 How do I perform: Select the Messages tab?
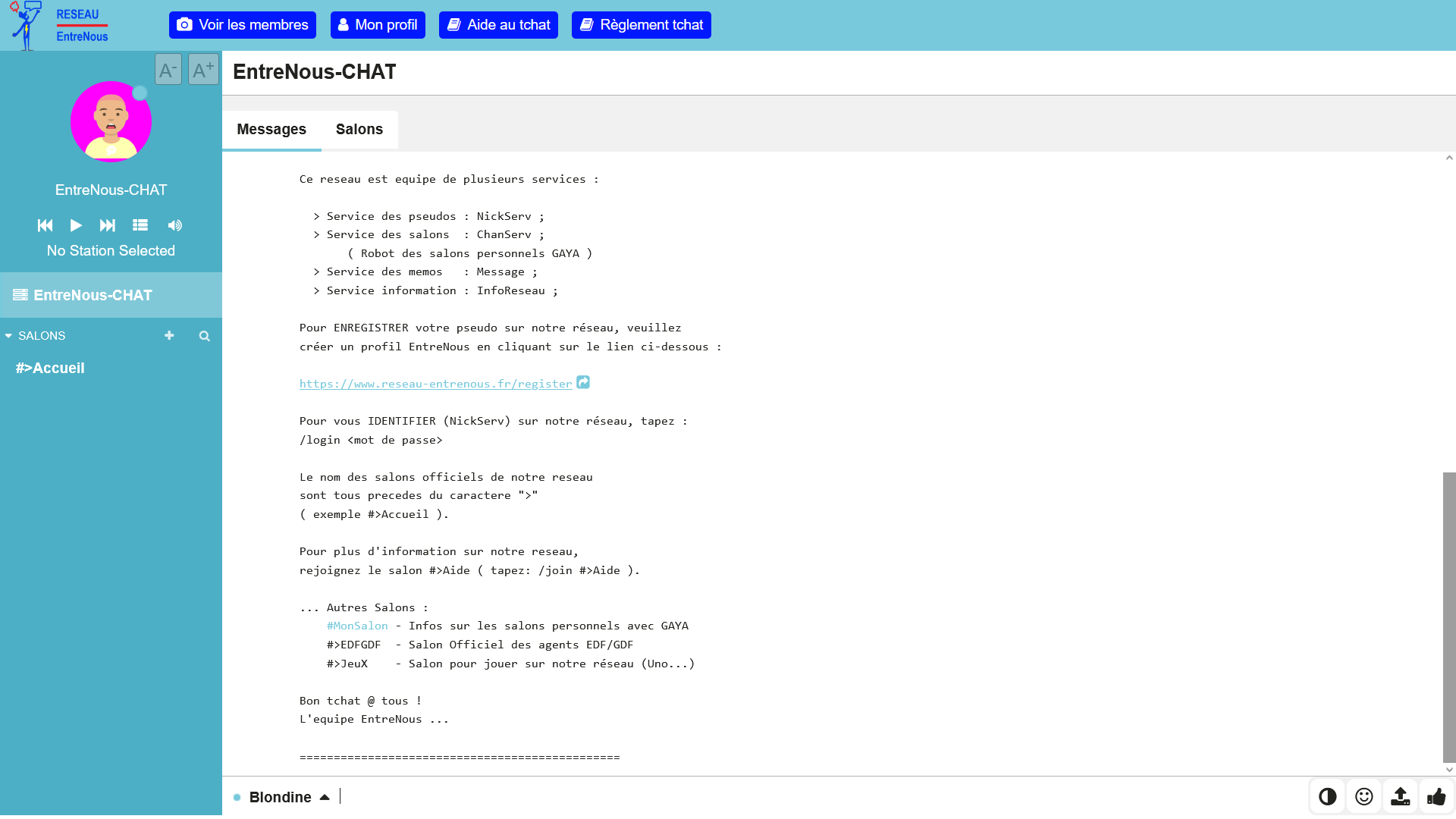271,129
